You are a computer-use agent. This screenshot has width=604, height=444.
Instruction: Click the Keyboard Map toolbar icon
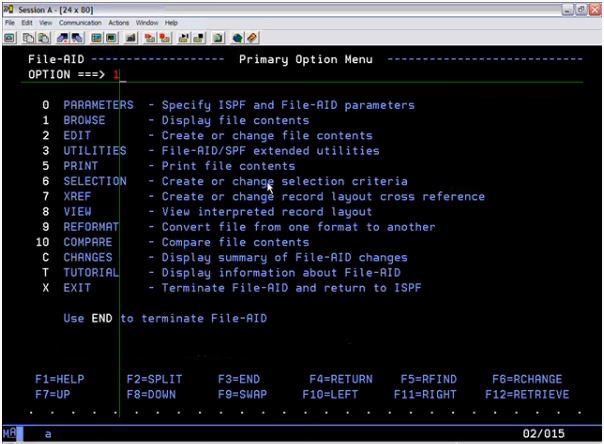coord(131,38)
